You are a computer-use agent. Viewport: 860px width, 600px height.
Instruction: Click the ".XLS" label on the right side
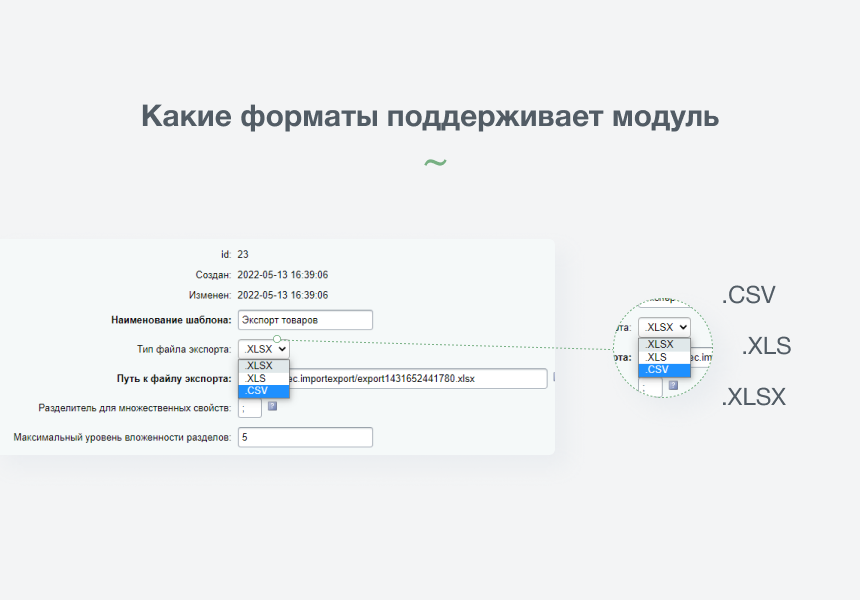pyautogui.click(x=765, y=346)
